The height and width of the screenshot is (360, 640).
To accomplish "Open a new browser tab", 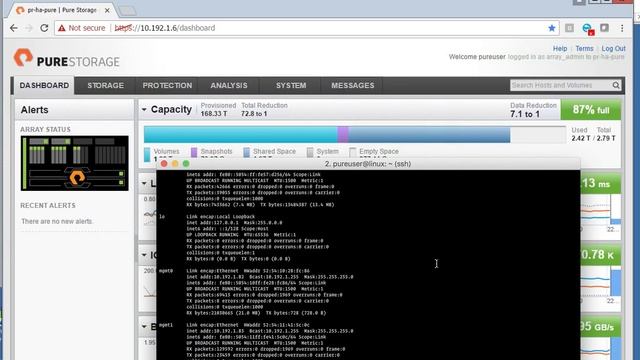I will click(127, 11).
